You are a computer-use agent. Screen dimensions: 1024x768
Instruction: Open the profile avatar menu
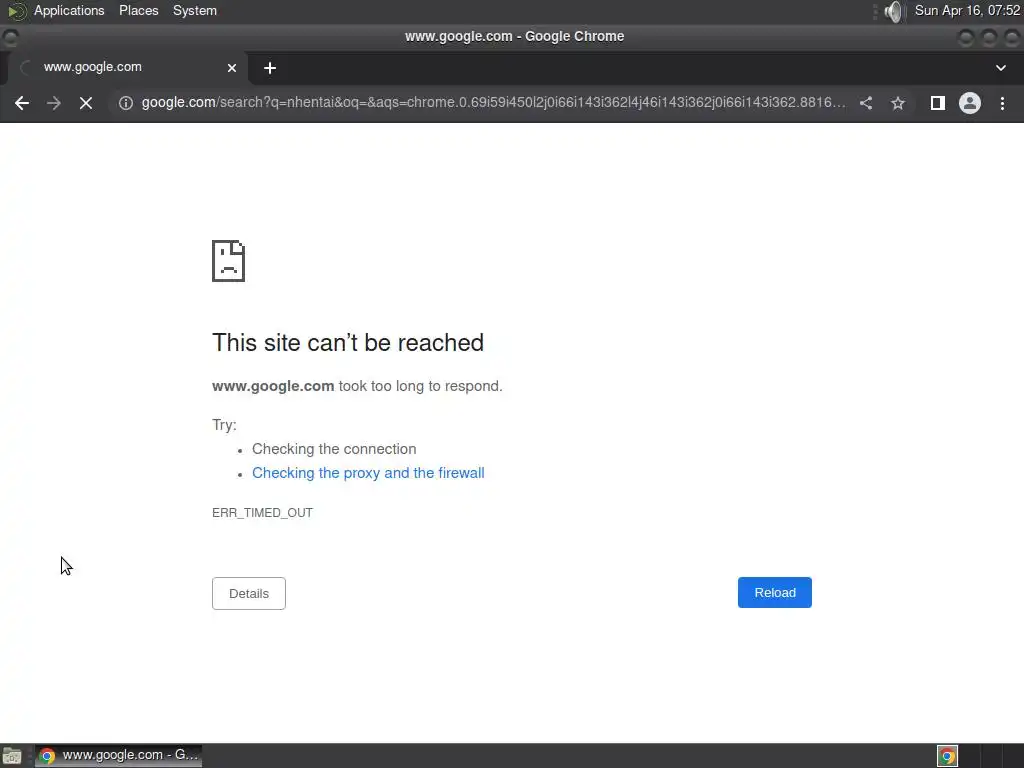[x=970, y=103]
